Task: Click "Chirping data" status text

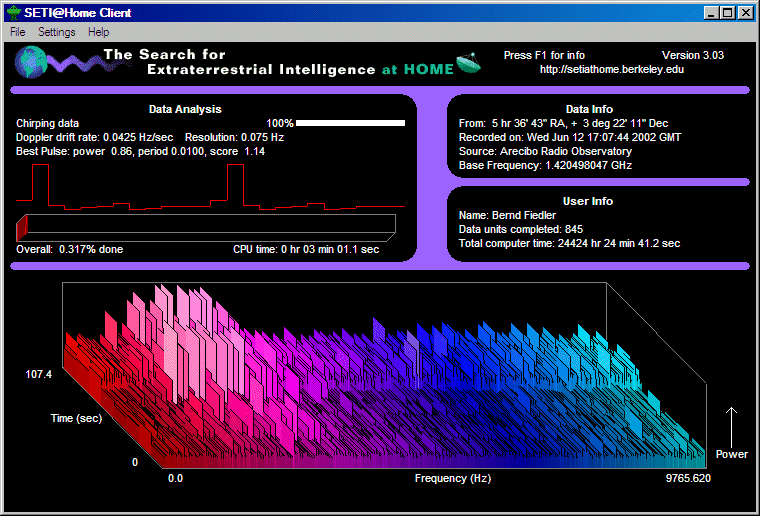Action: click(x=48, y=124)
